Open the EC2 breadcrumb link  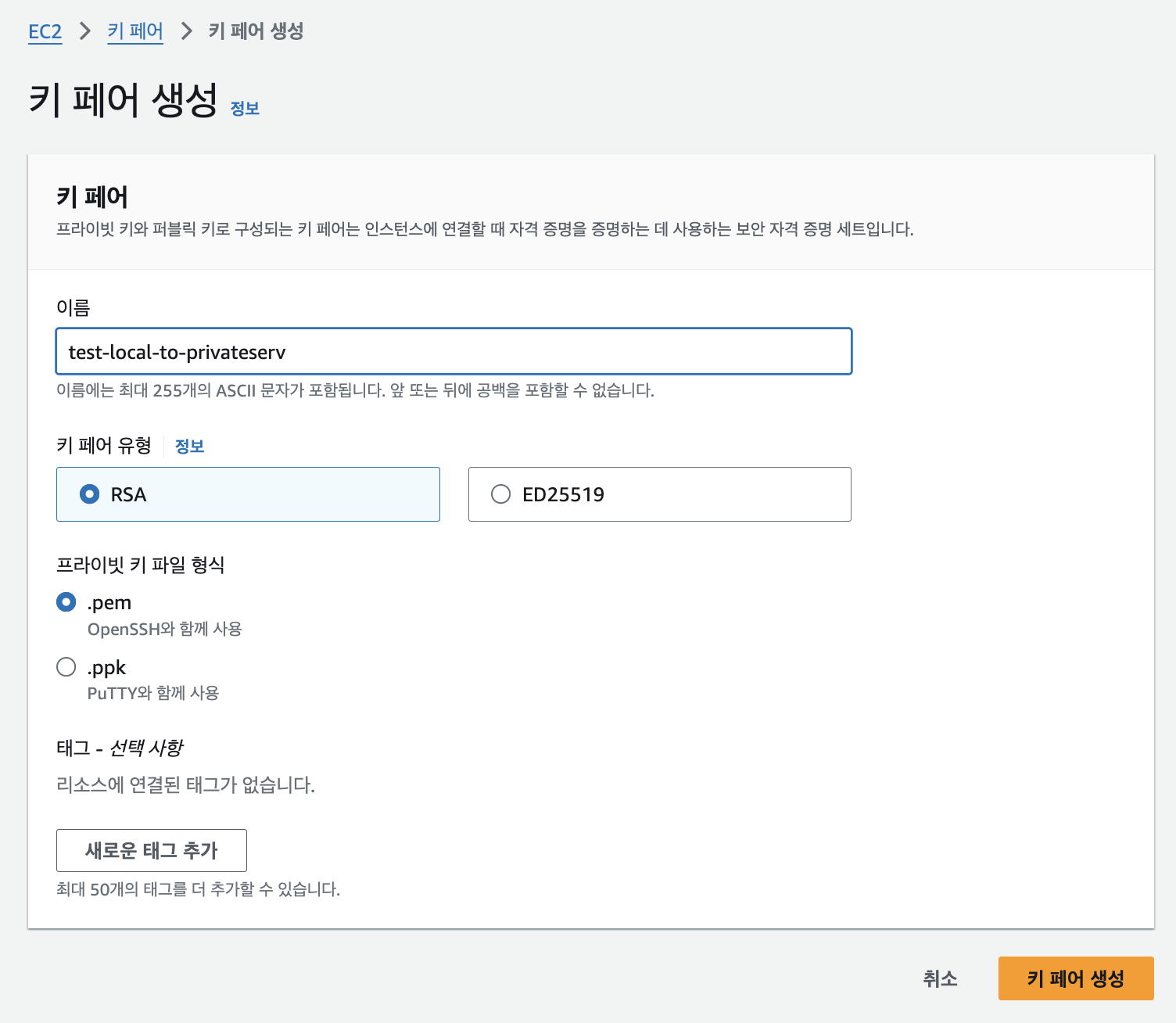(45, 31)
